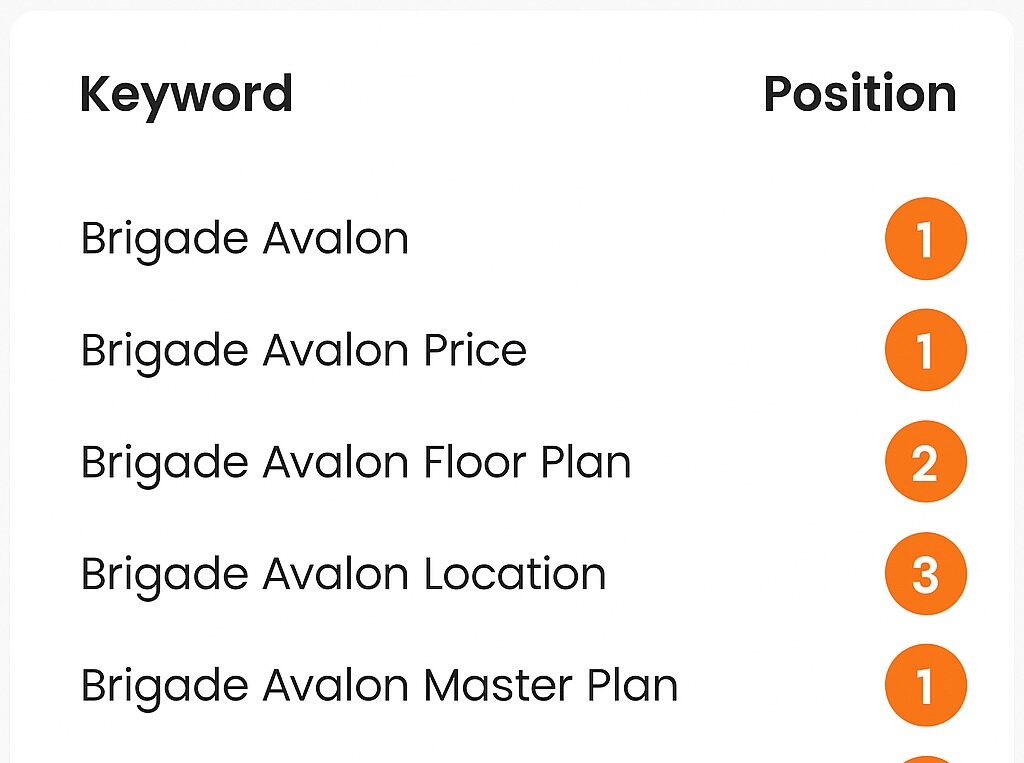Click the words Floor Plan in third row
This screenshot has height=763, width=1024.
coord(527,462)
